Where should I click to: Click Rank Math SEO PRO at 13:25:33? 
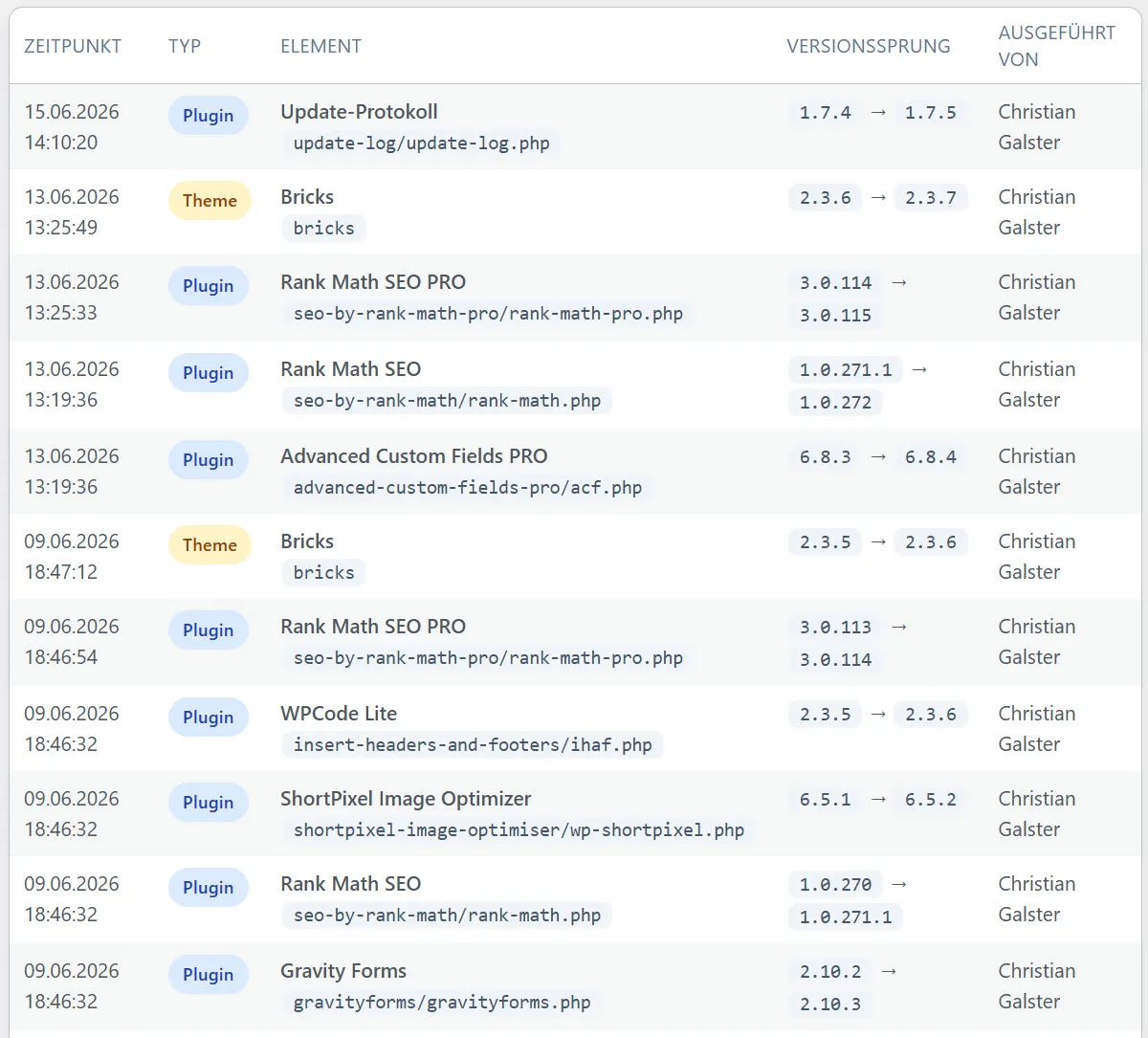[373, 282]
